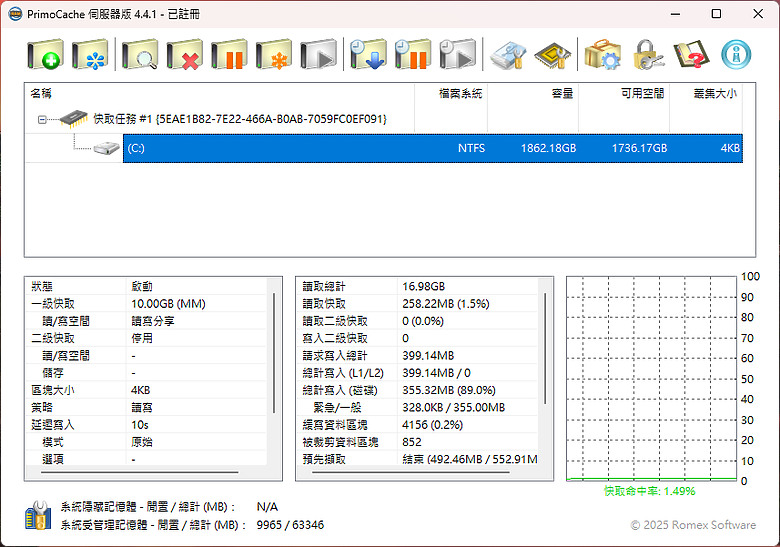Click the 快取命中率: 1.49% label
Screen dimensions: 780x547
(650, 491)
